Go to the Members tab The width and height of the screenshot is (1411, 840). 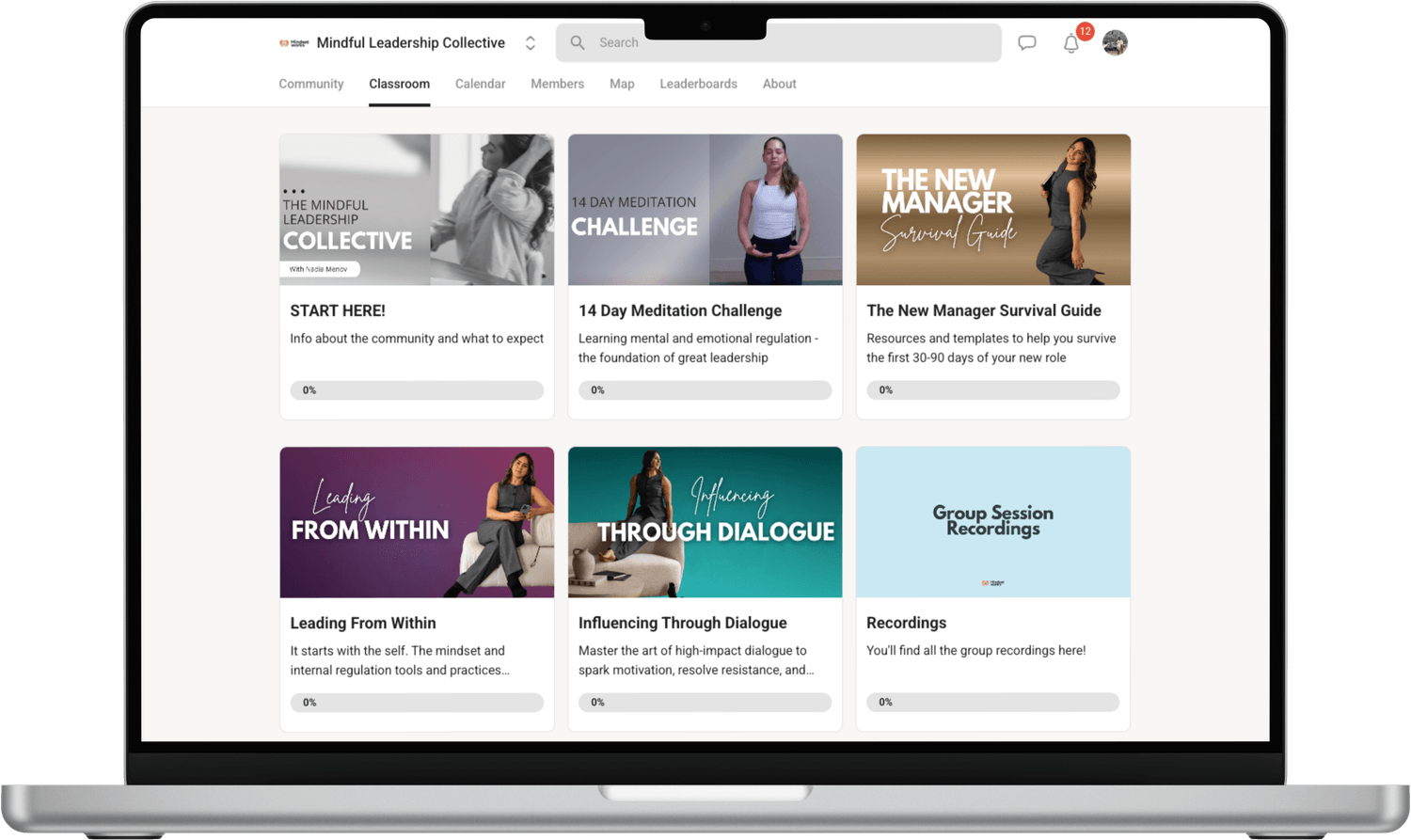coord(558,84)
